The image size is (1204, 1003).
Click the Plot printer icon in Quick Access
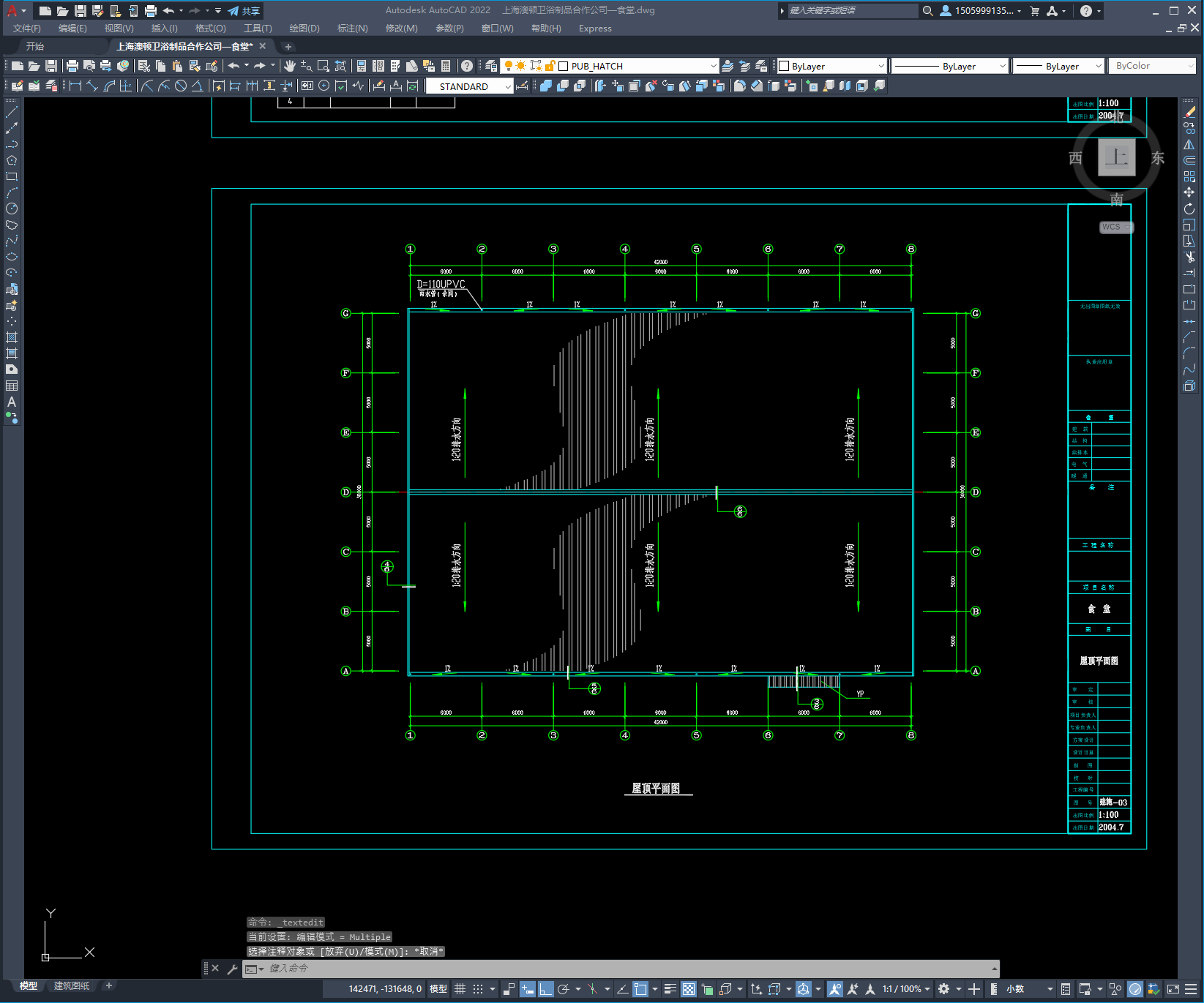[151, 11]
